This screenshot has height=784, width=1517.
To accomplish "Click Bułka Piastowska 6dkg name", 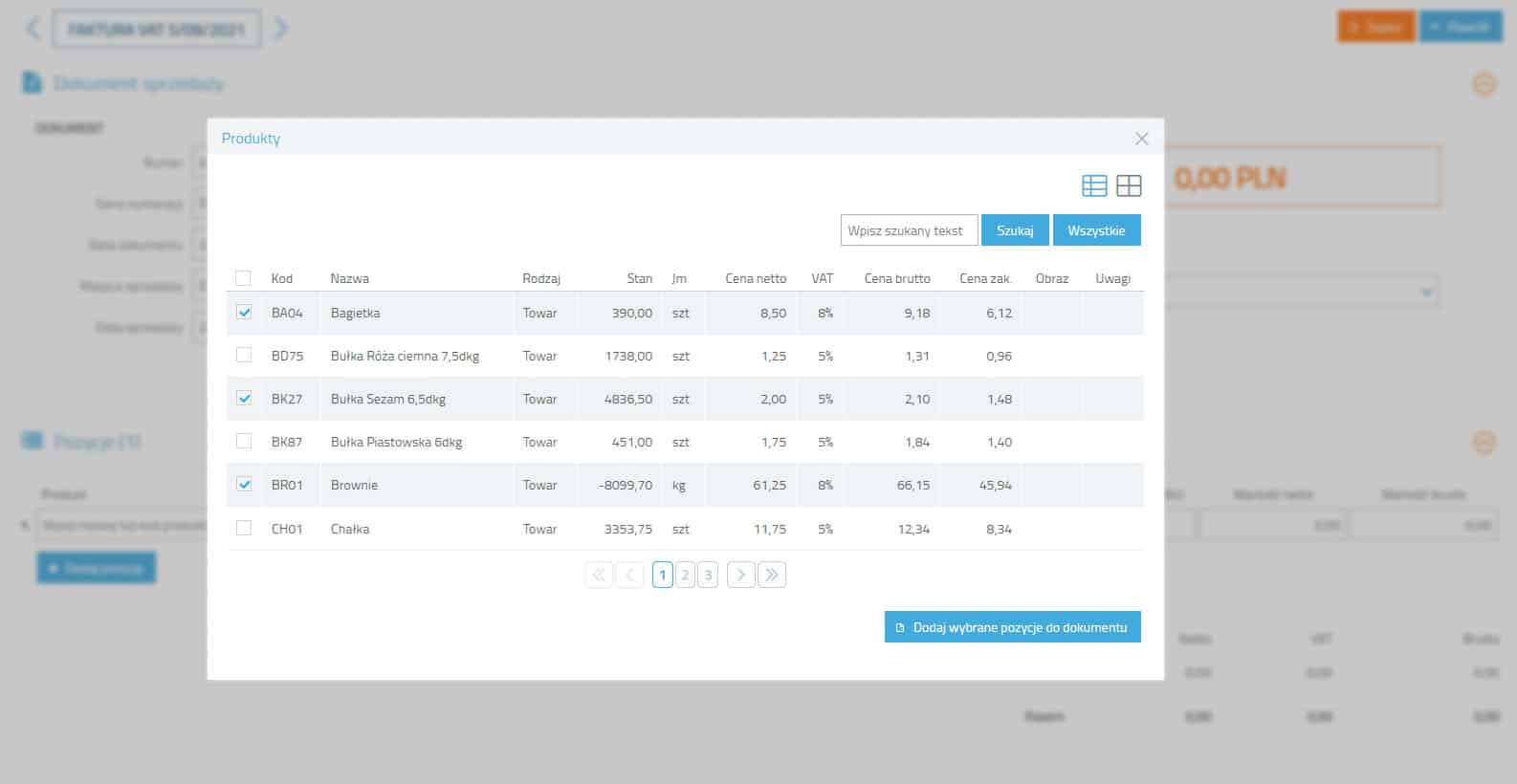I will click(396, 442).
